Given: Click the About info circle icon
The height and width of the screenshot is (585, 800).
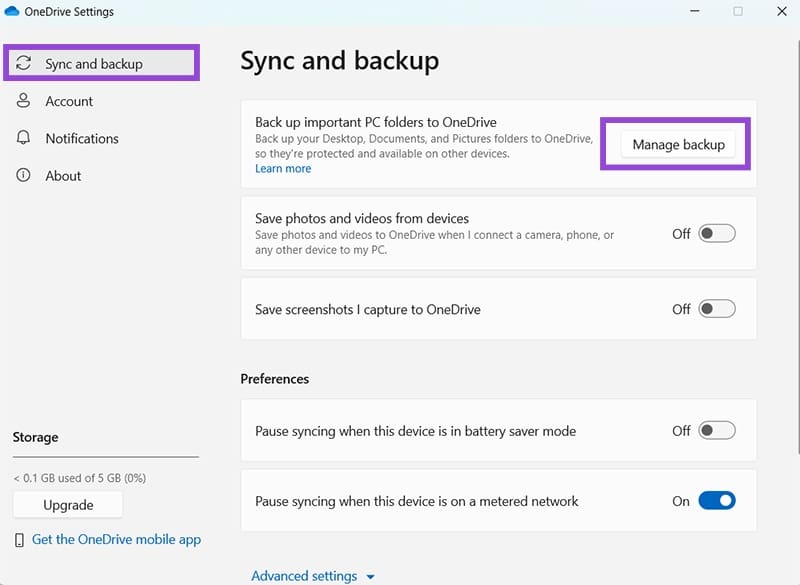Looking at the screenshot, I should 24,175.
